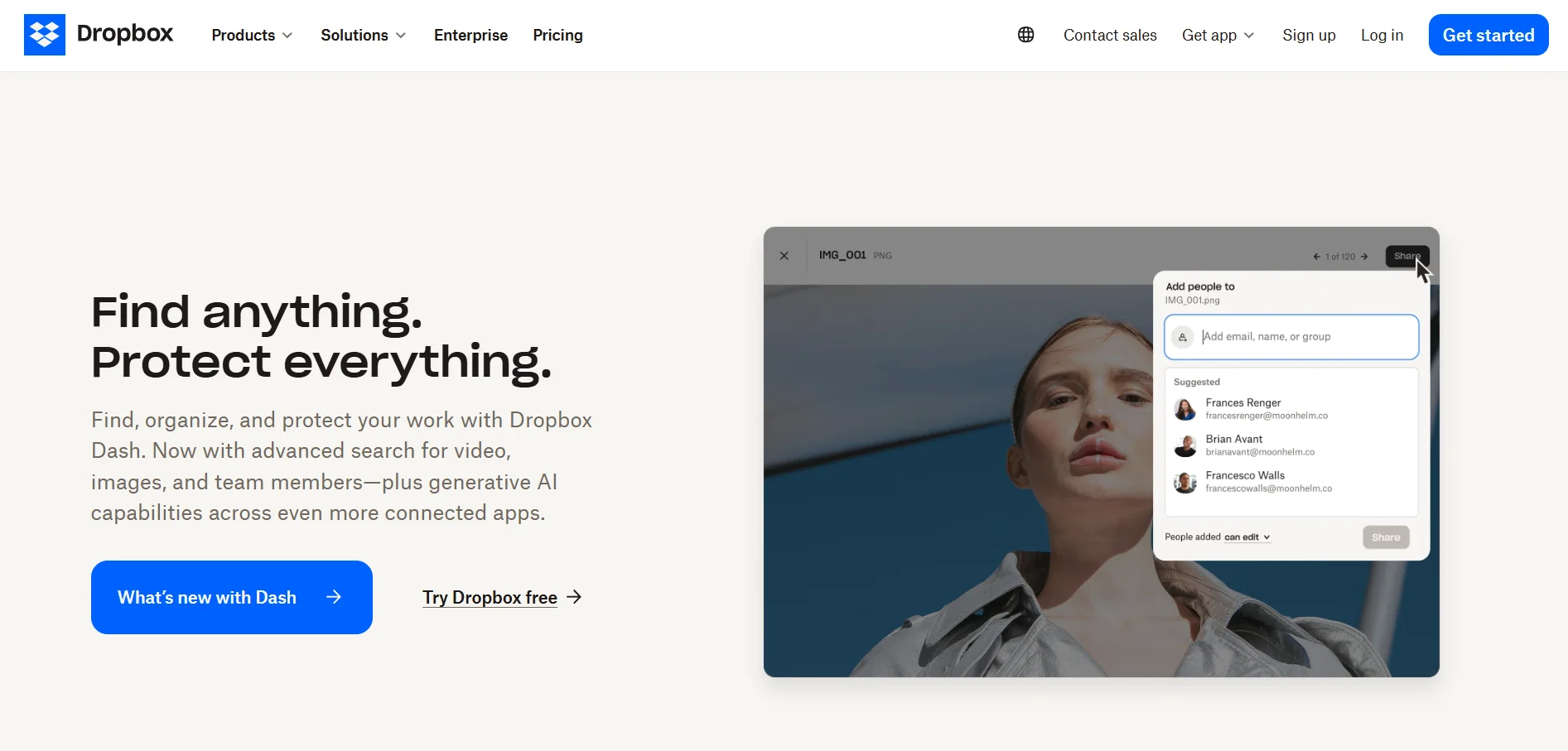Screen dimensions: 1568x751
Task: Open the language selector globe icon
Action: (1025, 35)
